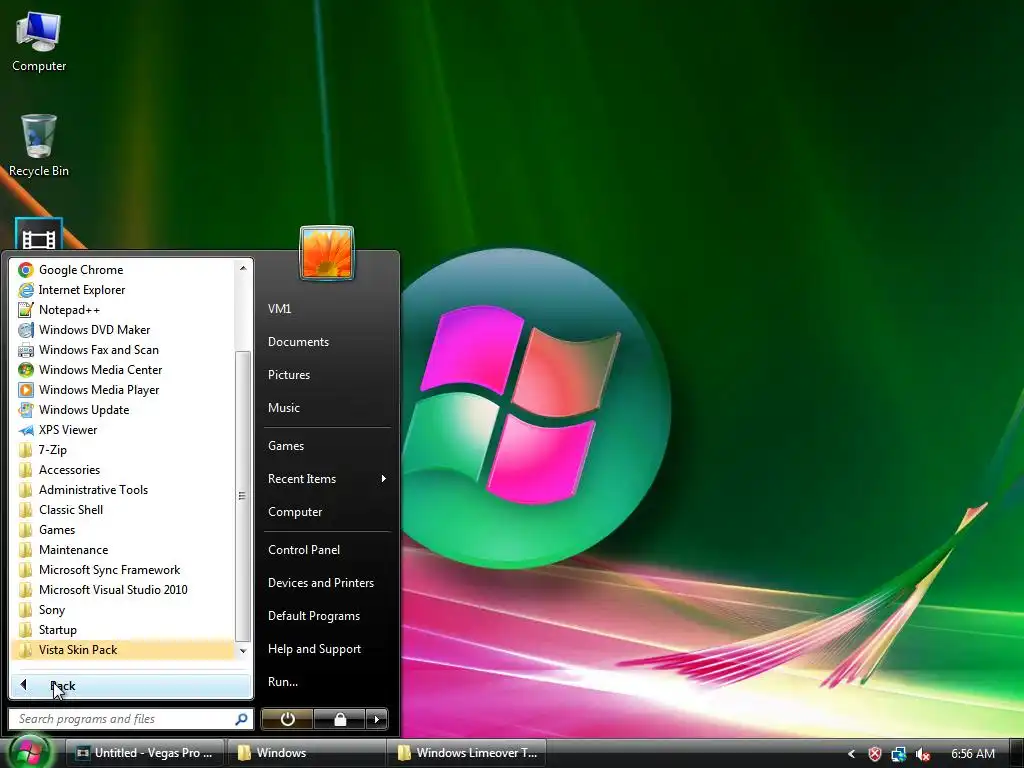
Task: Open Devices and Printers
Action: [327, 583]
